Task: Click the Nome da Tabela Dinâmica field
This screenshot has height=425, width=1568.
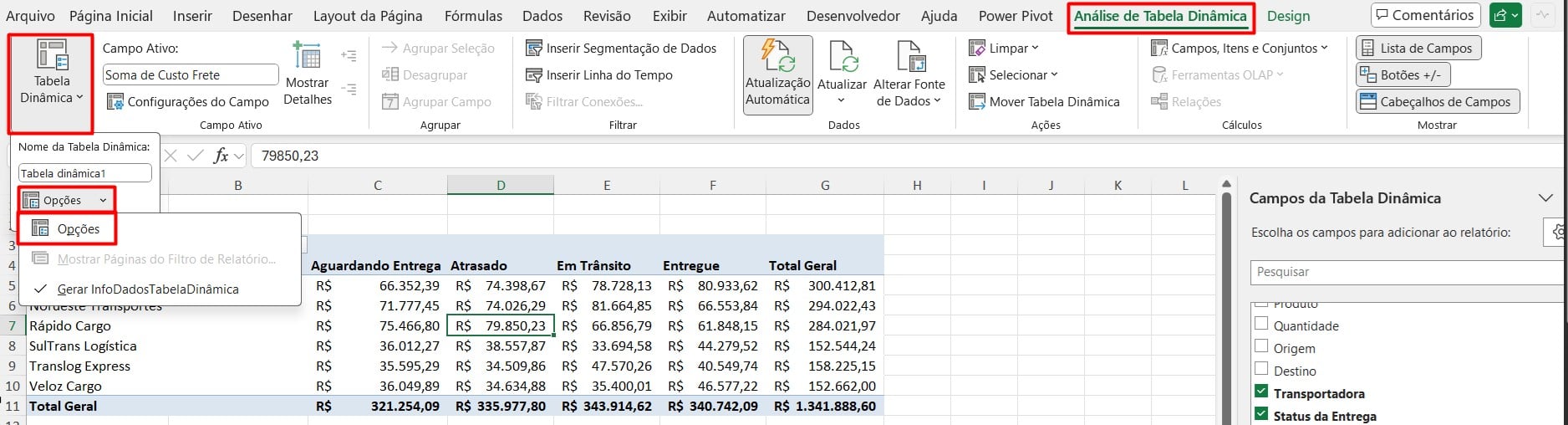Action: [x=84, y=173]
